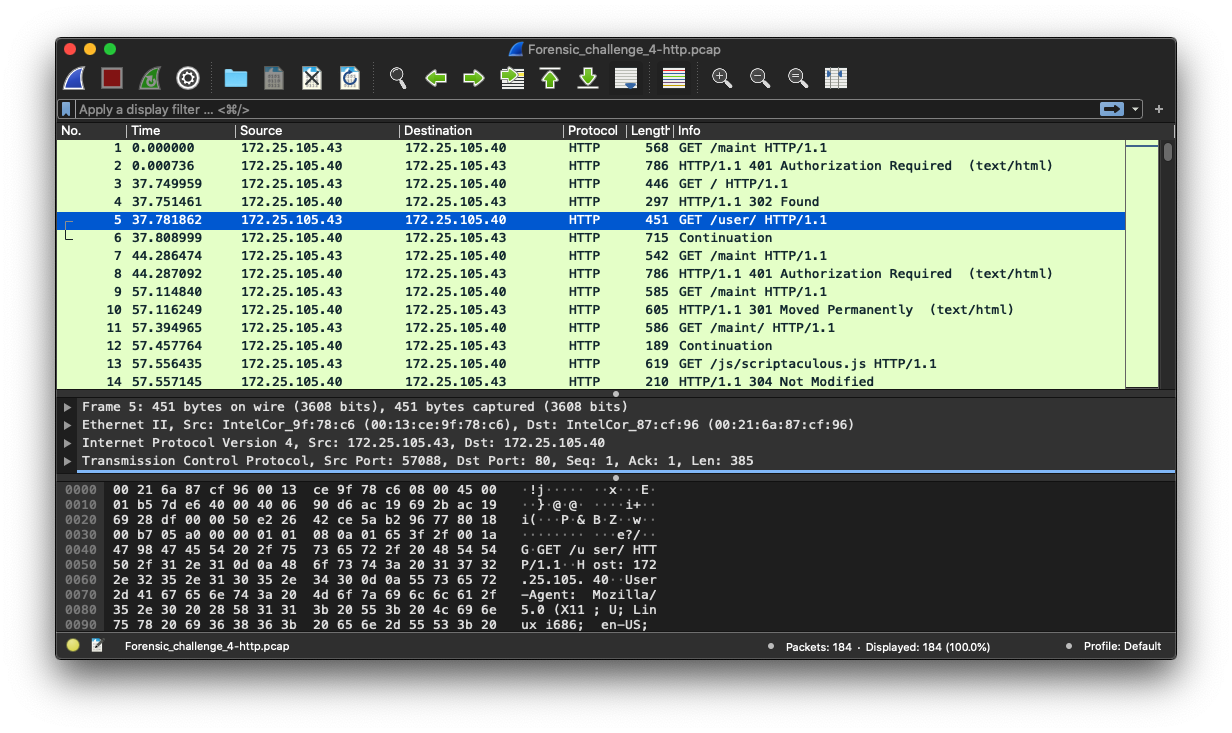The image size is (1232, 733).
Task: Click into the display filter field
Action: pos(580,109)
